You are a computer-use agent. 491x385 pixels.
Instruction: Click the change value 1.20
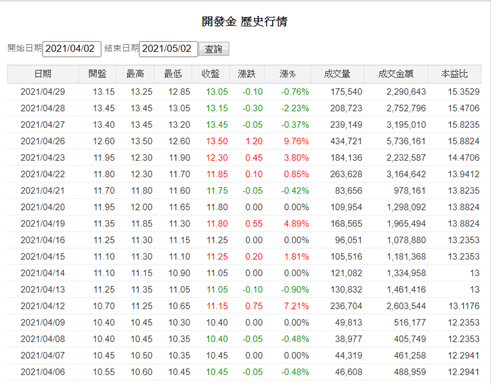[254, 141]
